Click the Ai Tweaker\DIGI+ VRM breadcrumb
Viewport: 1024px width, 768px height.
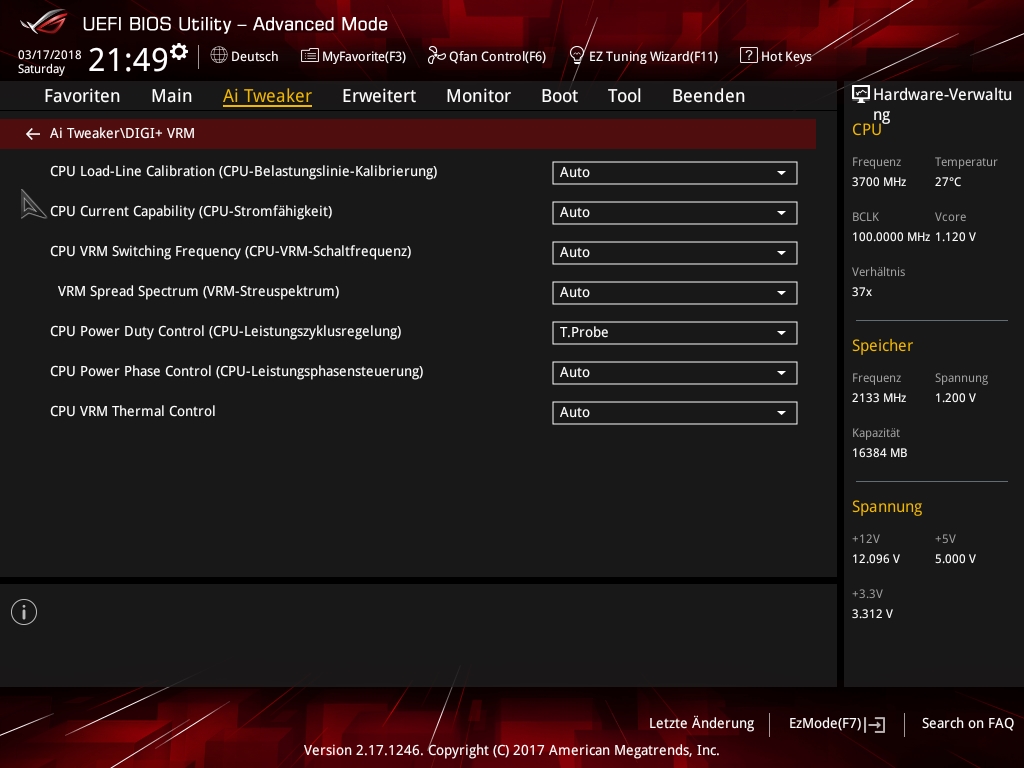point(122,133)
